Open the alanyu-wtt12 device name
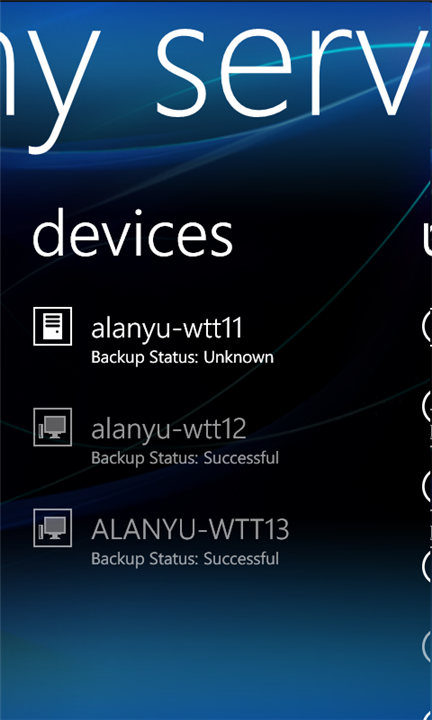This screenshot has height=720, width=432. pos(168,430)
